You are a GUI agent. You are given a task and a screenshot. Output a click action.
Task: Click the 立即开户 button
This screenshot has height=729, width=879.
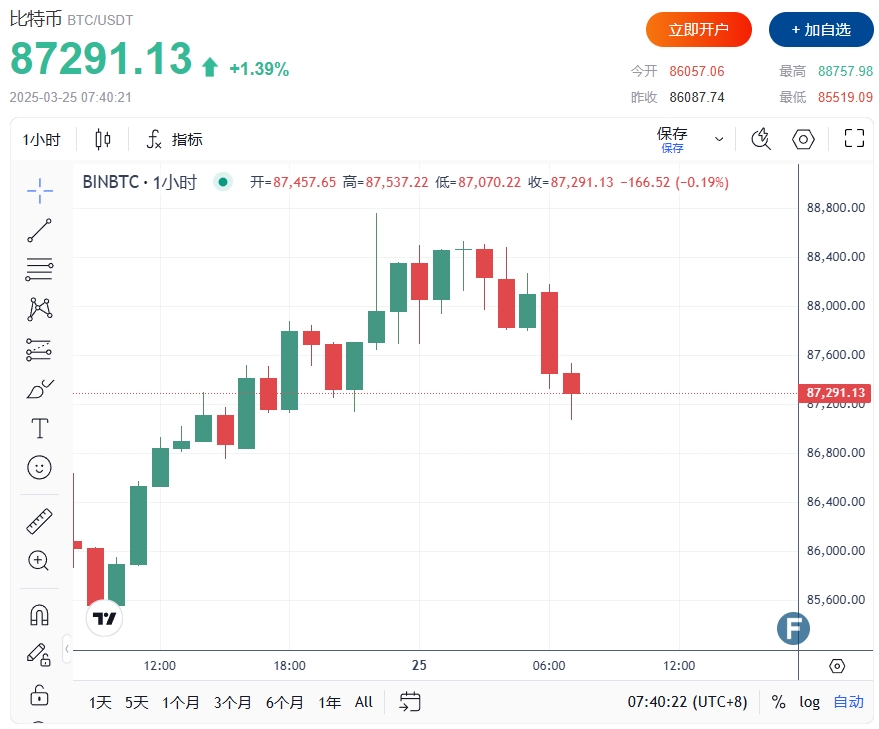click(x=698, y=30)
